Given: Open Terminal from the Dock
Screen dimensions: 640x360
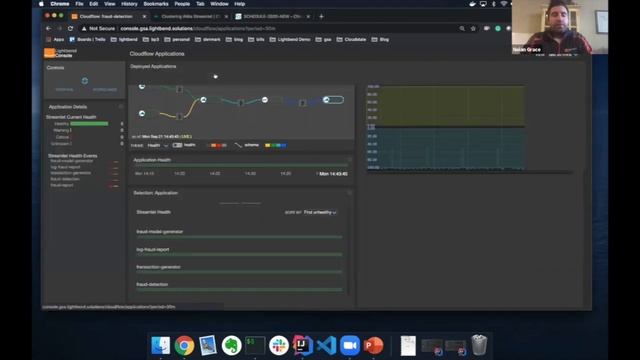Looking at the screenshot, I should 255,345.
